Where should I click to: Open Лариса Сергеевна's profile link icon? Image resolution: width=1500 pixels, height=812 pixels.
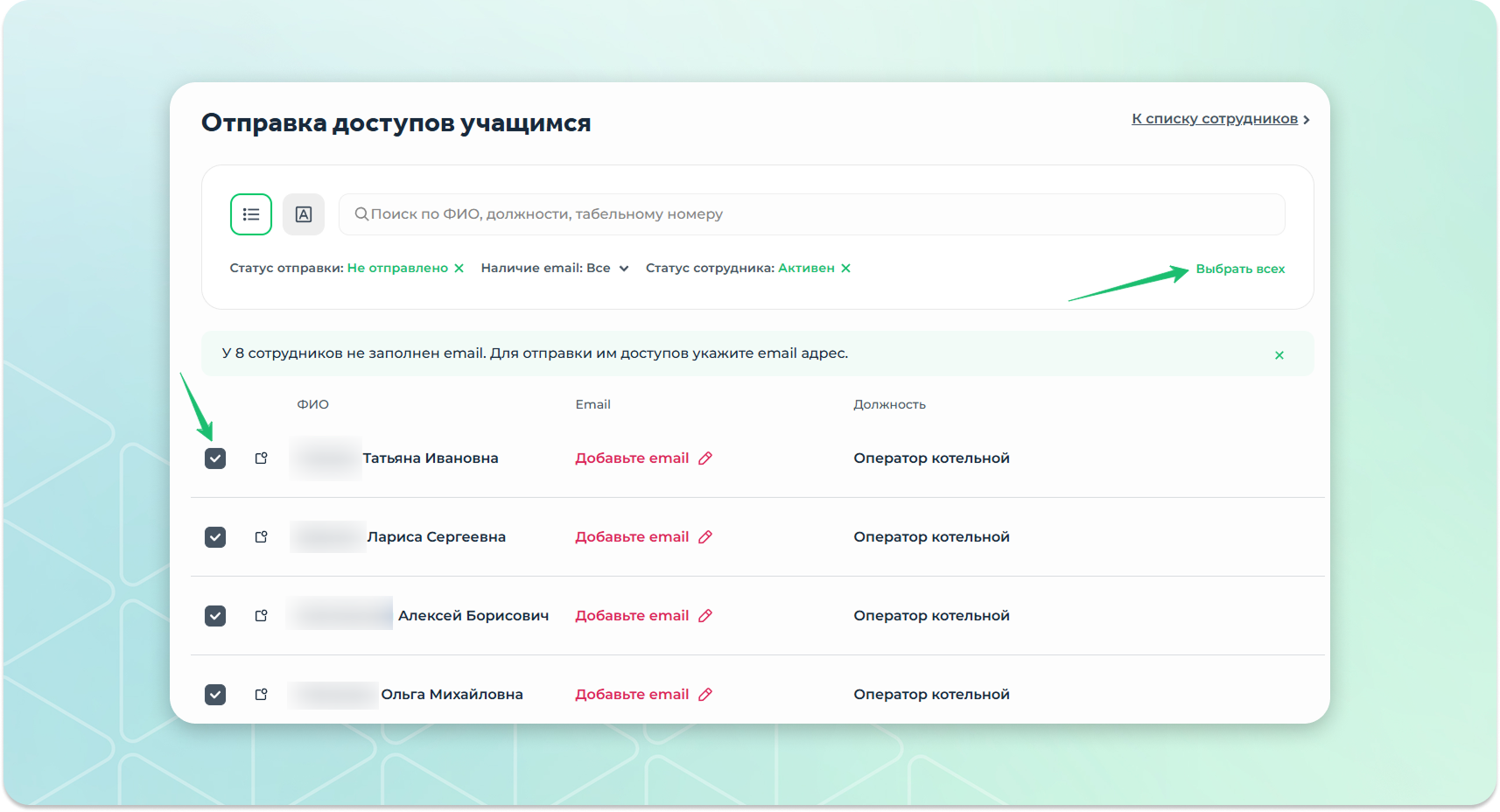coord(261,536)
